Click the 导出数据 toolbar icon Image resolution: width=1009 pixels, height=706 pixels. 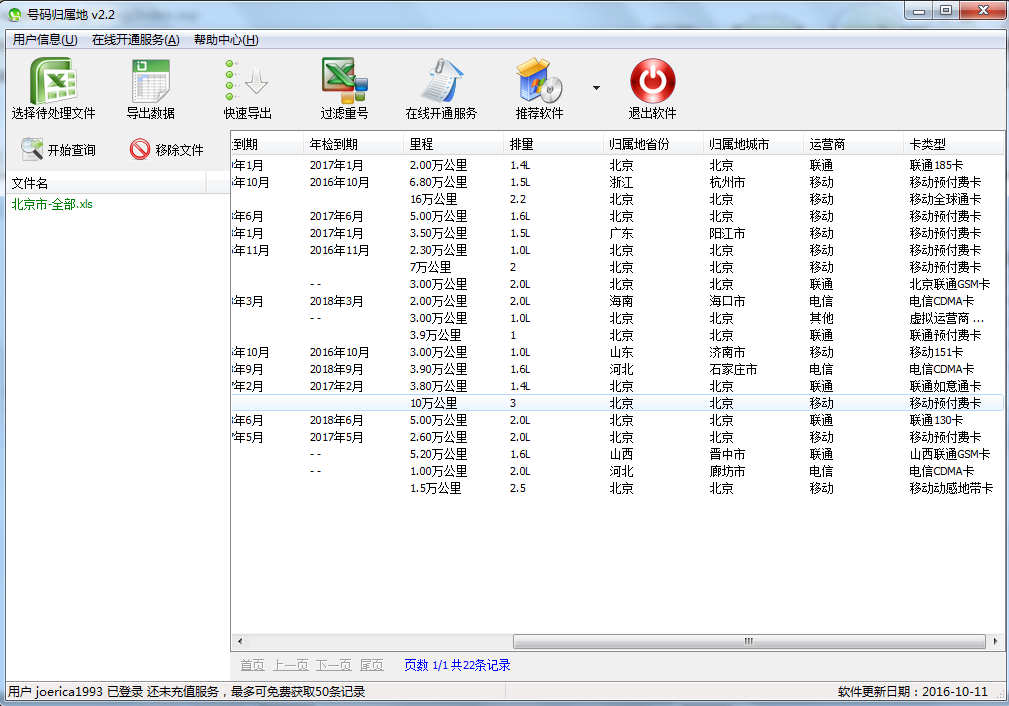[x=150, y=81]
